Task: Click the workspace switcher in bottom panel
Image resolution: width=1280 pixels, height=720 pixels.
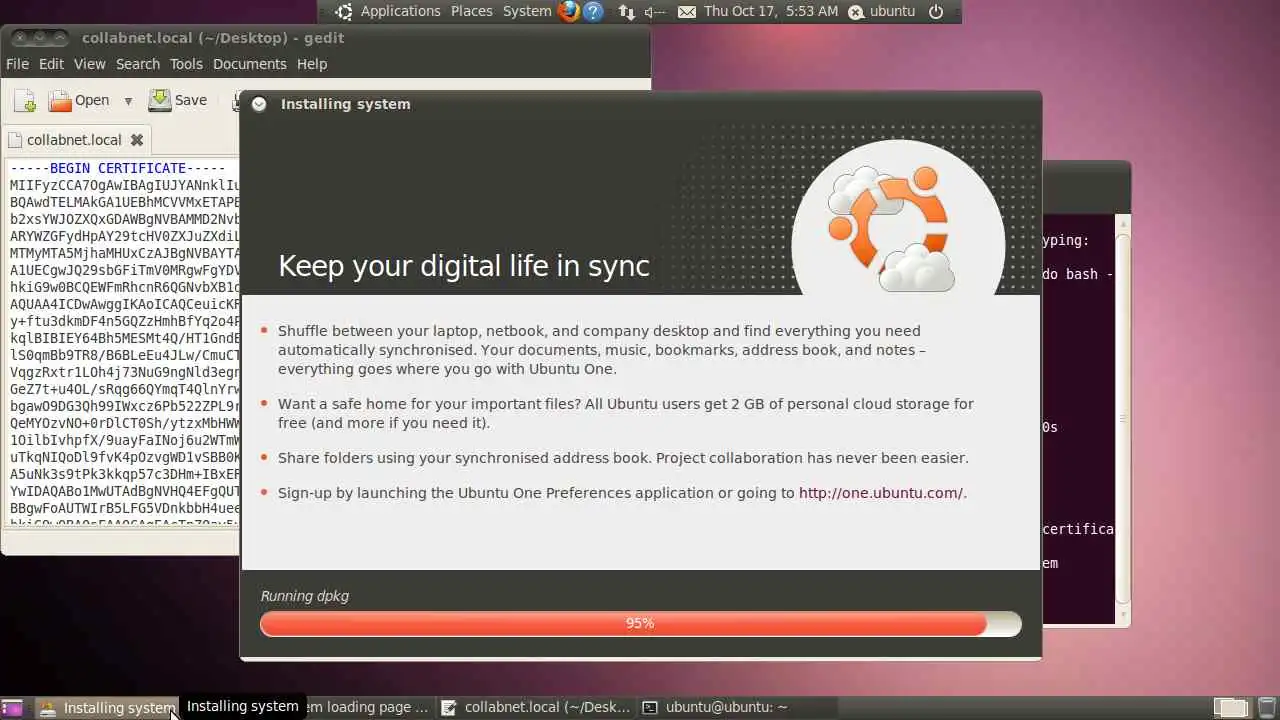Action: tap(1231, 708)
